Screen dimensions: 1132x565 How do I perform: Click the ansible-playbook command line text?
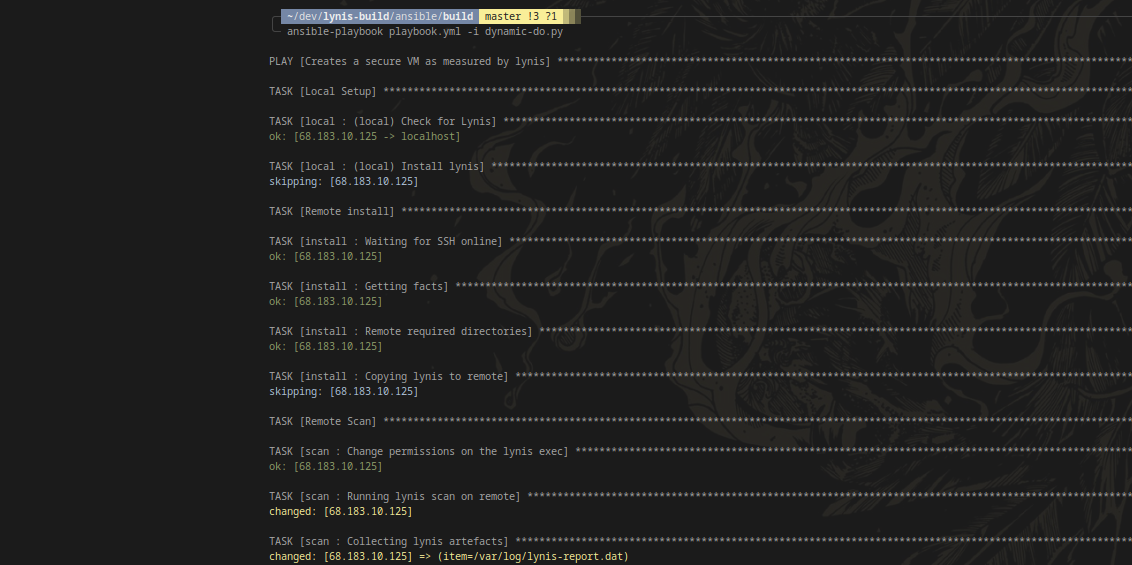point(424,32)
